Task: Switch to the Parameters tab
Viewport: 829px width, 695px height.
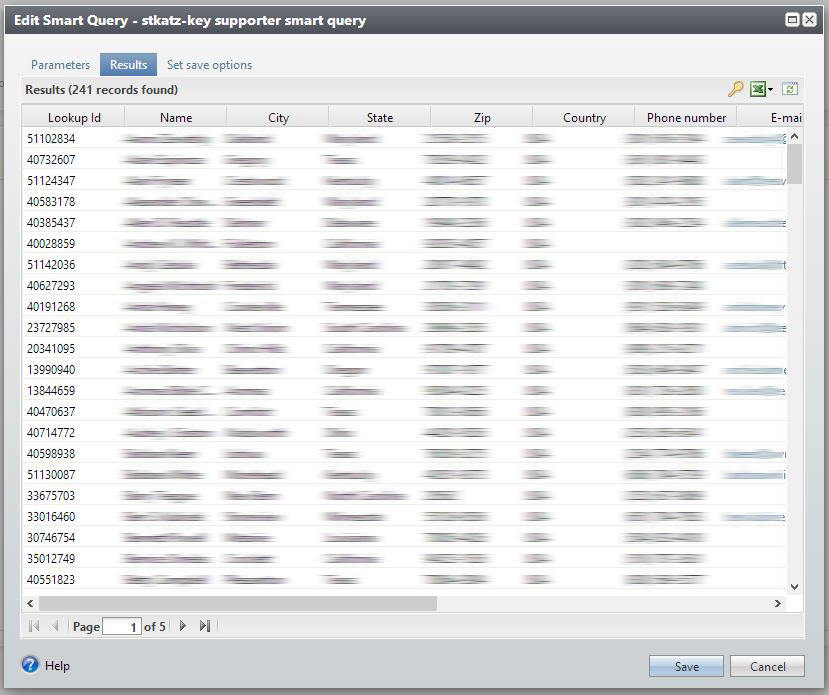Action: 60,65
